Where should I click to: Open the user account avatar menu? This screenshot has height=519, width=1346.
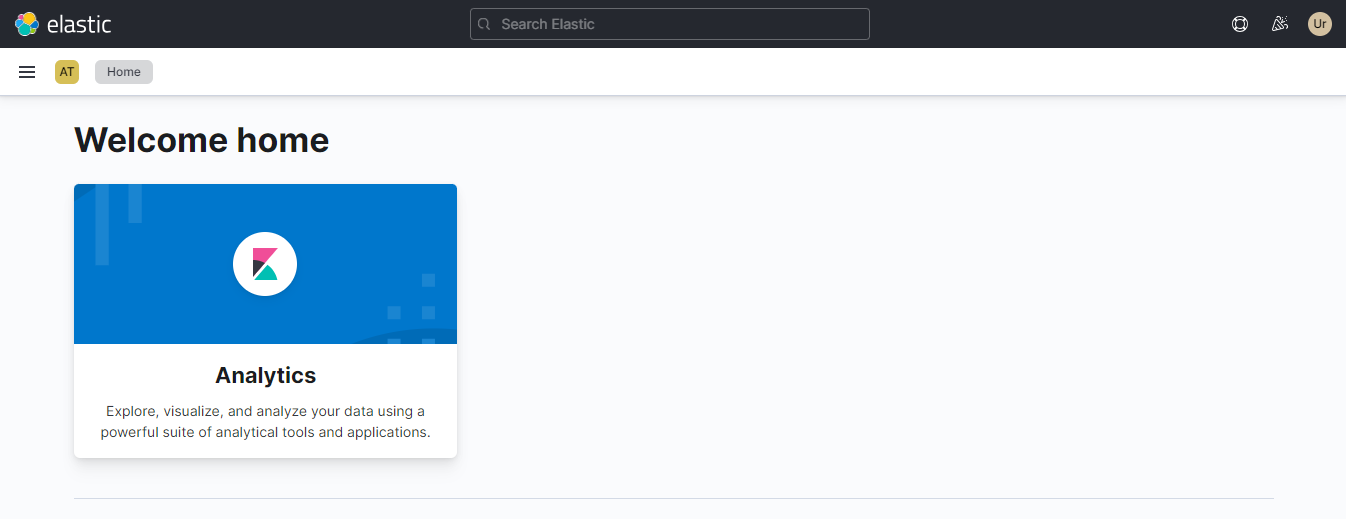click(x=1320, y=24)
